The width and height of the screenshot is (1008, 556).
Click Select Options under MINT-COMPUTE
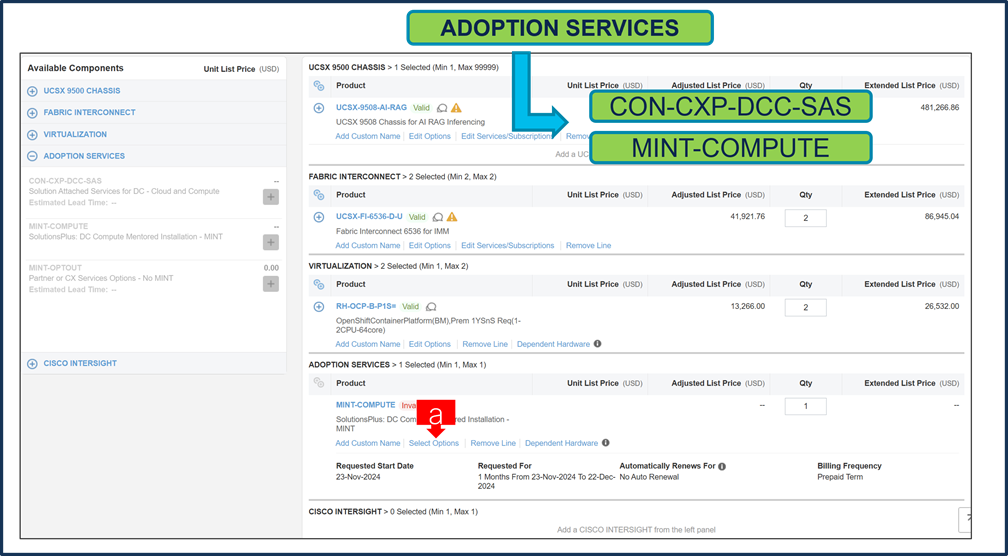434,444
